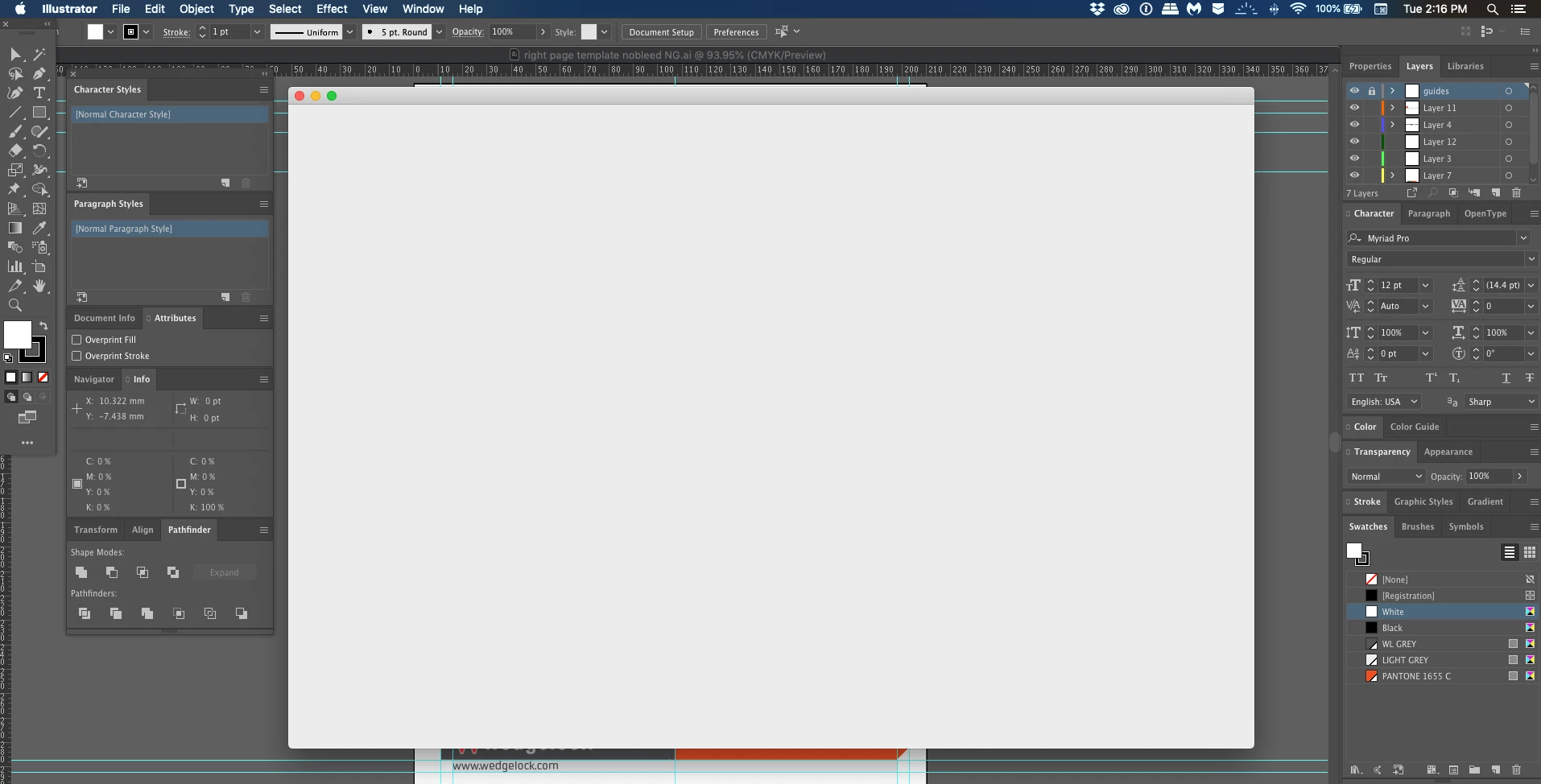Switch to the Document Info tab
The width and height of the screenshot is (1541, 784).
tap(105, 318)
